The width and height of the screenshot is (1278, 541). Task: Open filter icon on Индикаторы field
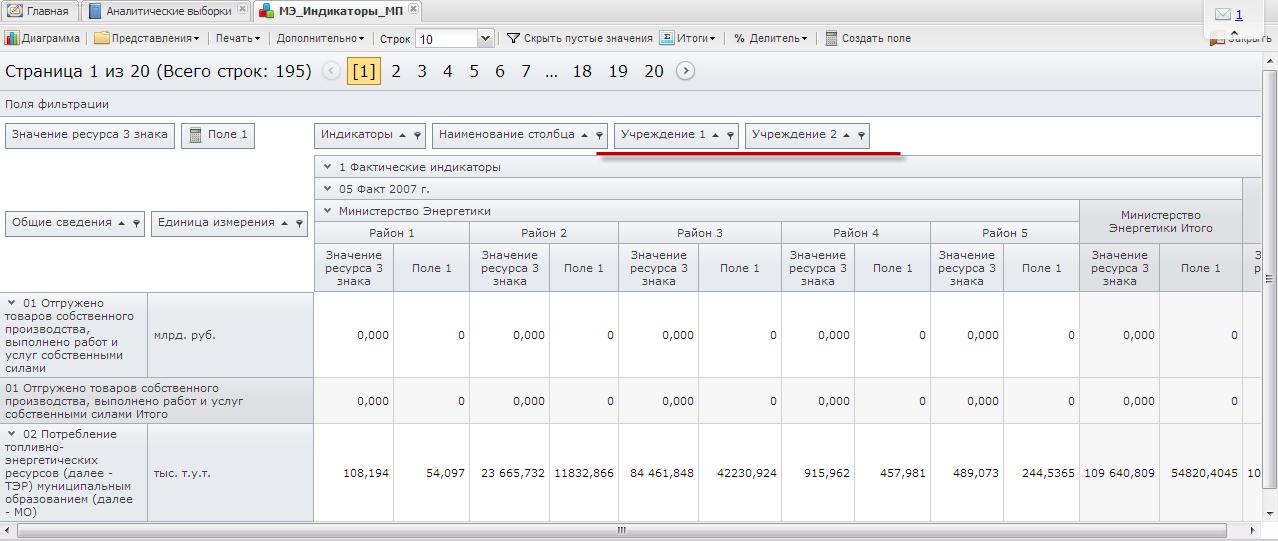418,136
